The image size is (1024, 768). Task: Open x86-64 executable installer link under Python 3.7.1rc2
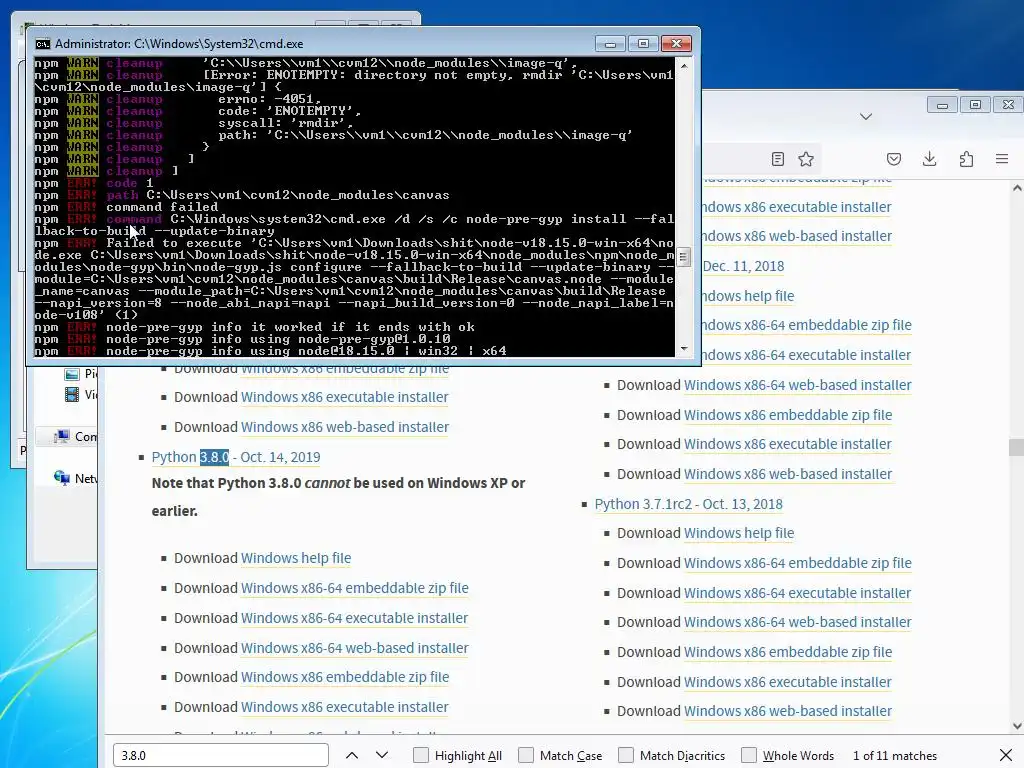(x=797, y=593)
